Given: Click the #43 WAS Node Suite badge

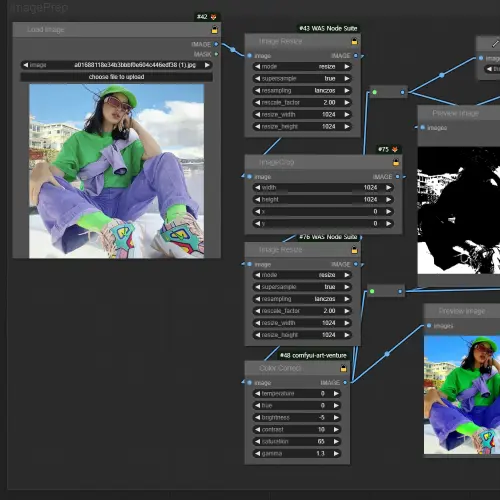Looking at the screenshot, I should (328, 28).
